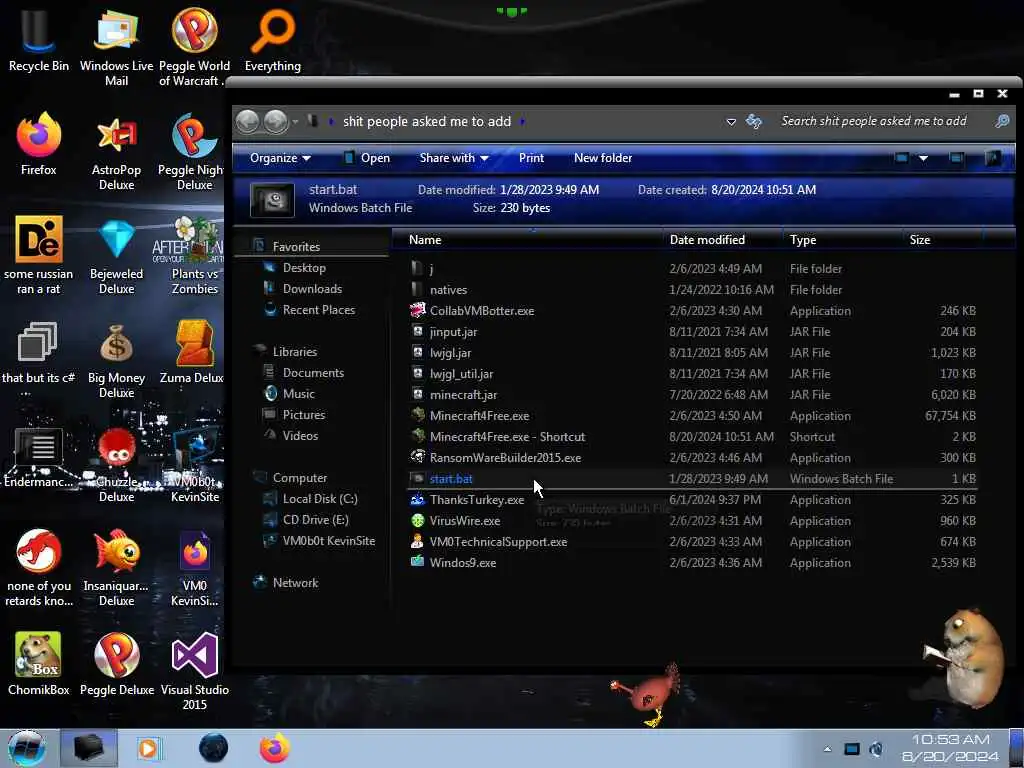Click the taskbar clock showing 10:53 AM

pyautogui.click(x=950, y=748)
